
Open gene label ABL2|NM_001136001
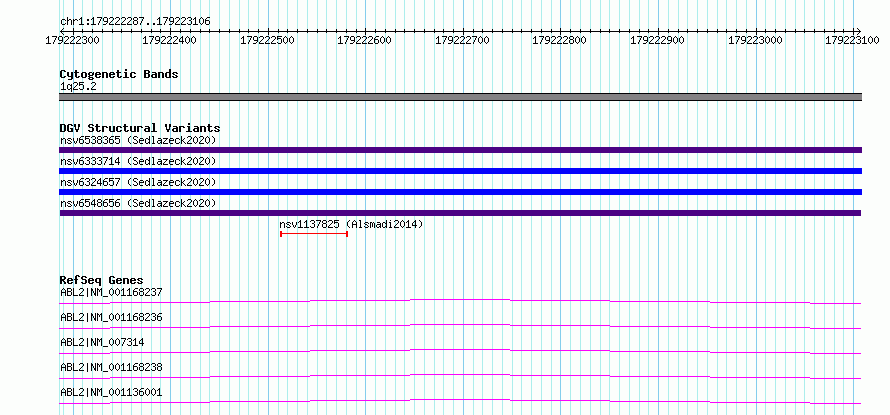[111, 393]
